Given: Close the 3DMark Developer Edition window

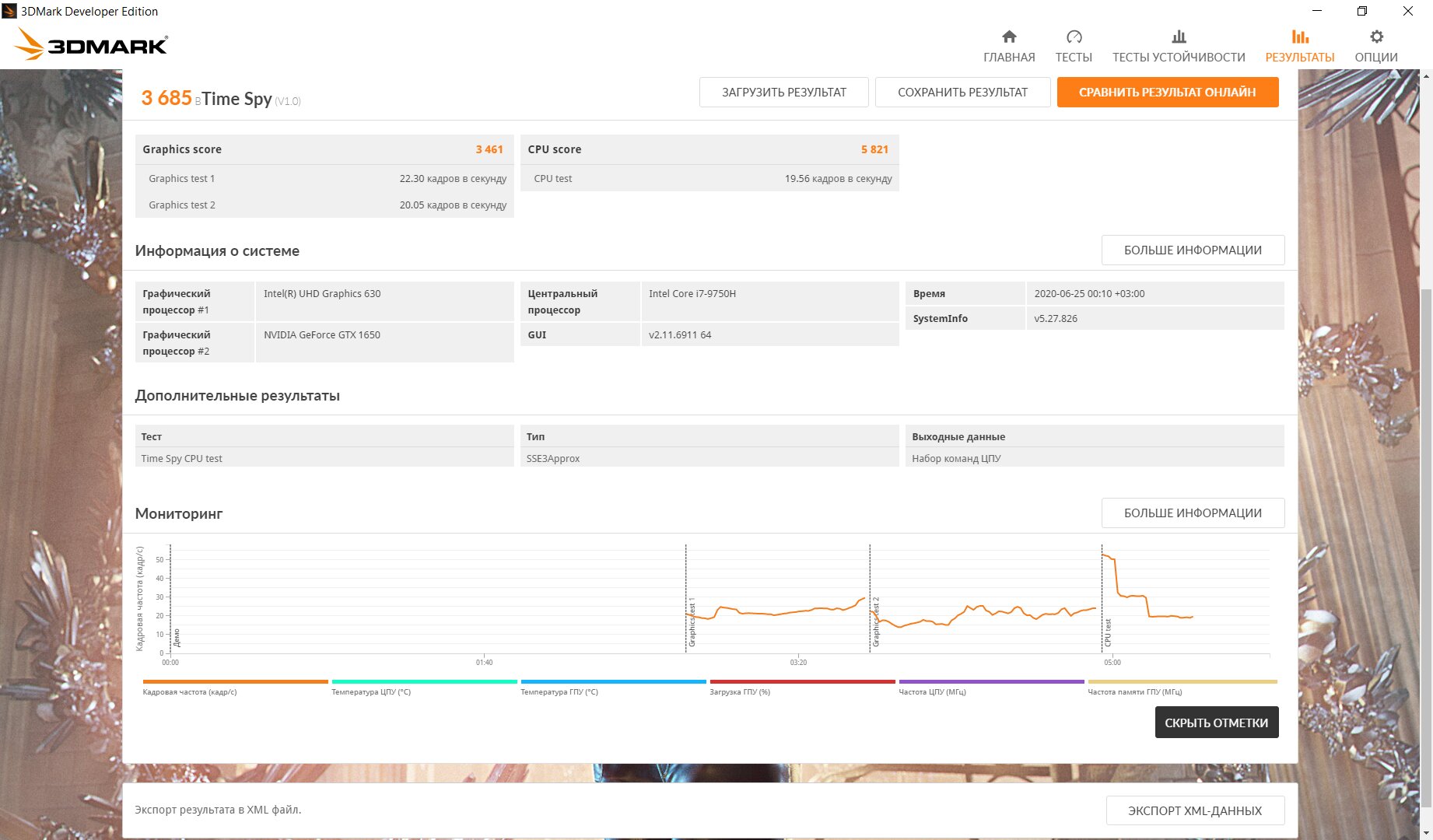Looking at the screenshot, I should 1408,11.
